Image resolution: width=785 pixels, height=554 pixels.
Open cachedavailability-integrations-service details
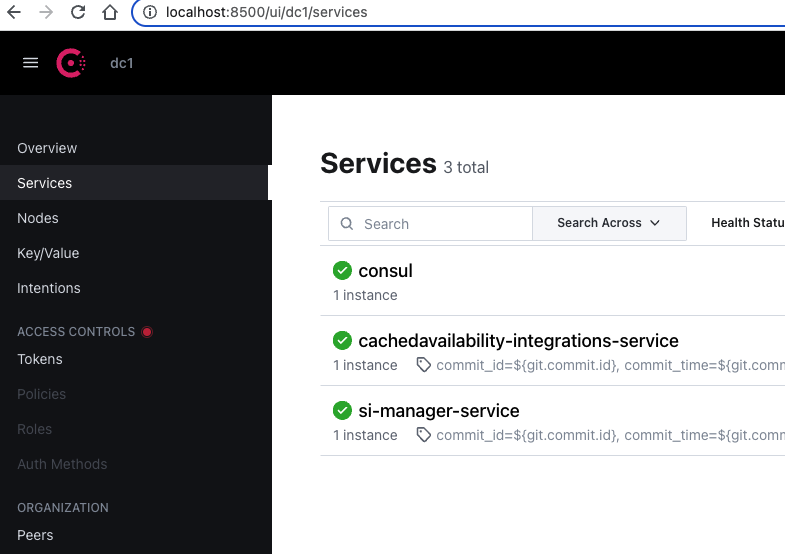click(518, 341)
